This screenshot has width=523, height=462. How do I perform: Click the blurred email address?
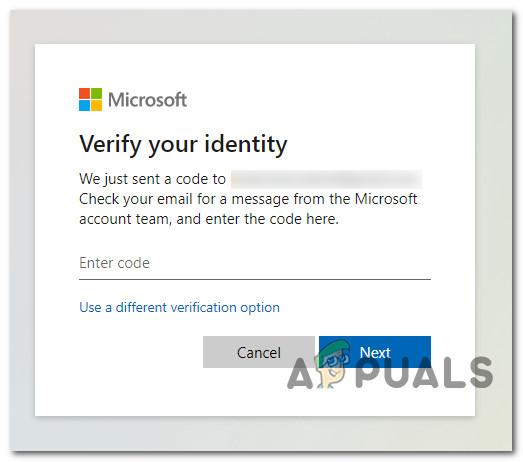click(x=326, y=179)
